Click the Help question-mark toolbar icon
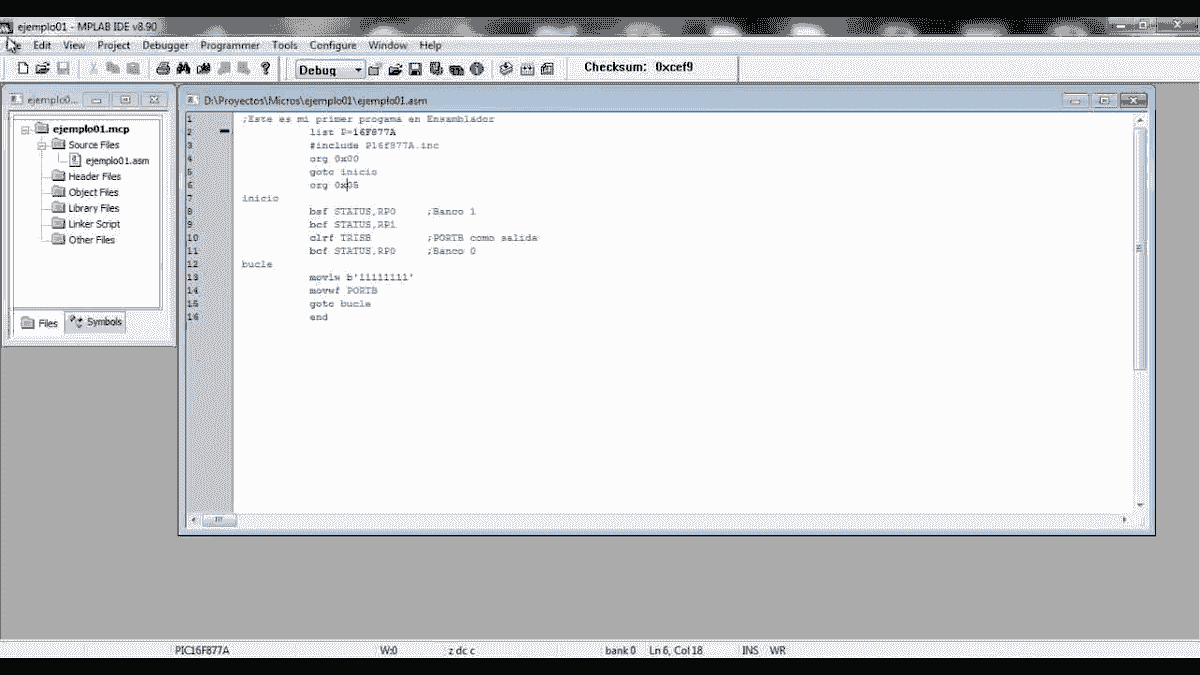 tap(263, 67)
